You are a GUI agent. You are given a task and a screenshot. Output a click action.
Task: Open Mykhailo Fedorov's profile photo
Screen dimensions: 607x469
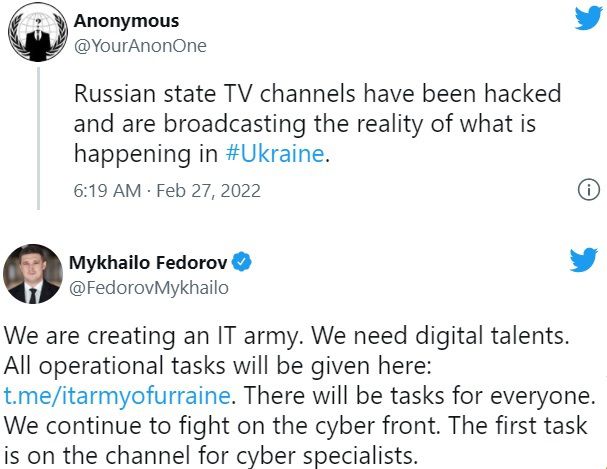click(32, 275)
